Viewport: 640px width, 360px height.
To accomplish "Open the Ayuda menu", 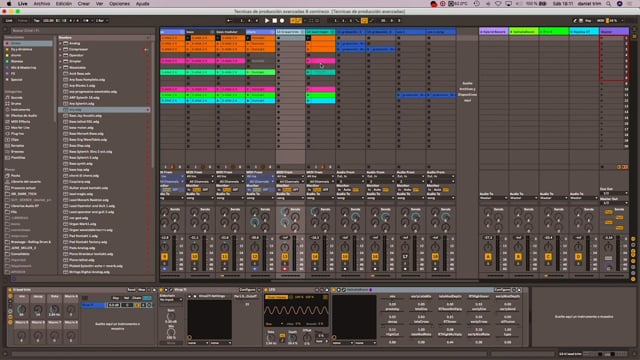I will point(142,4).
